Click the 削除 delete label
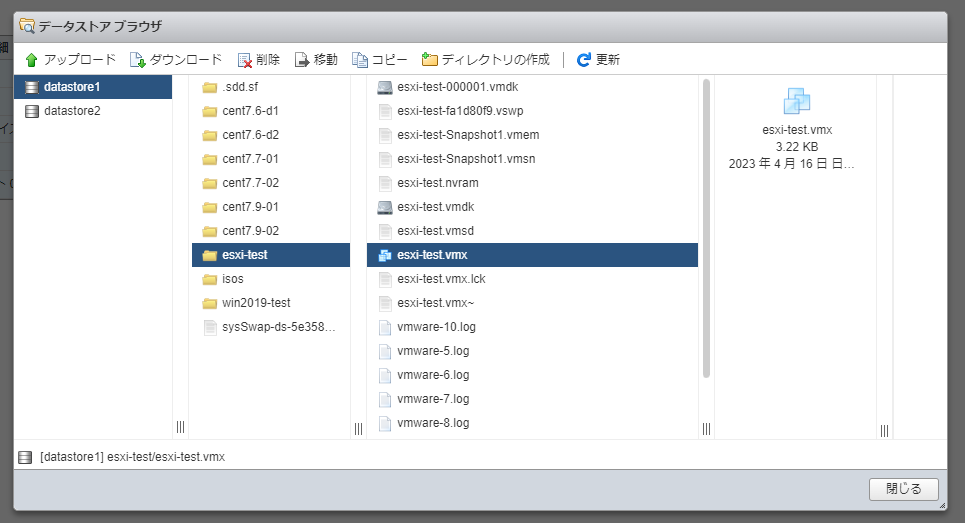Screen dimensions: 965x523 click(268, 60)
